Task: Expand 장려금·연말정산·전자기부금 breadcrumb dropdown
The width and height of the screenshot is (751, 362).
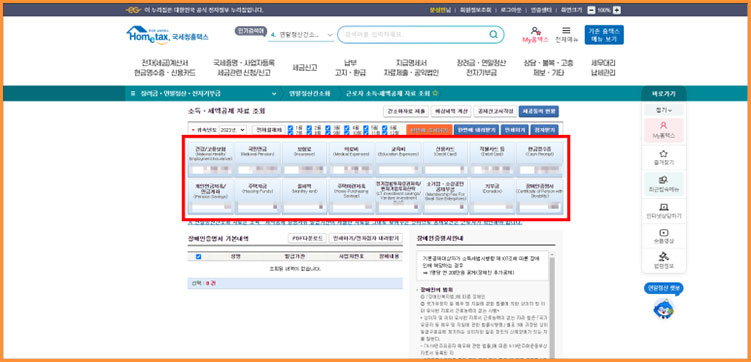Action: (x=274, y=93)
